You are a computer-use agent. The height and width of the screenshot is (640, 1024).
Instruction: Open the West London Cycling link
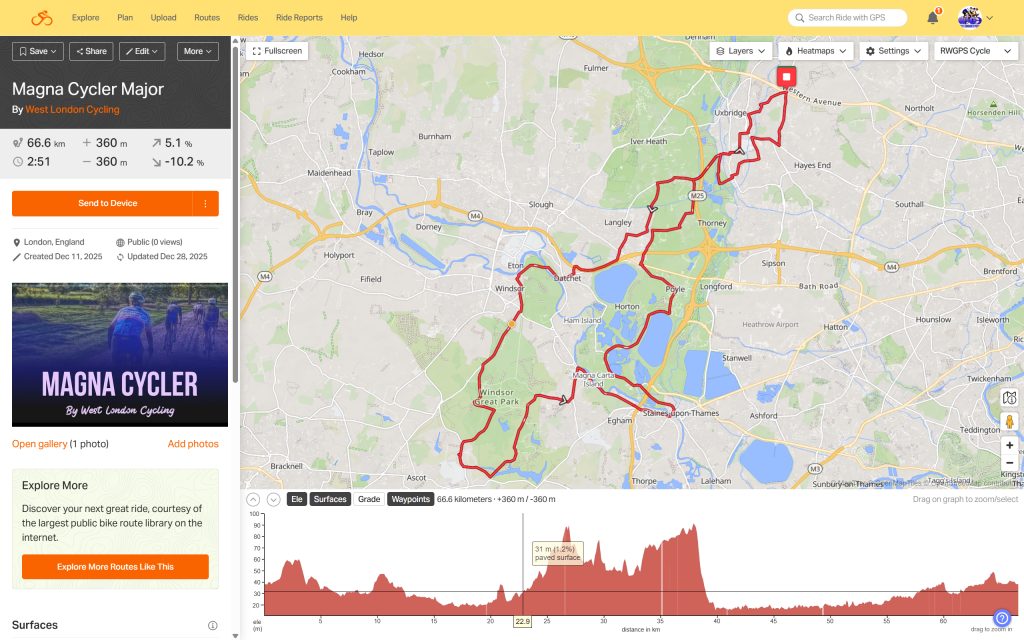72,110
